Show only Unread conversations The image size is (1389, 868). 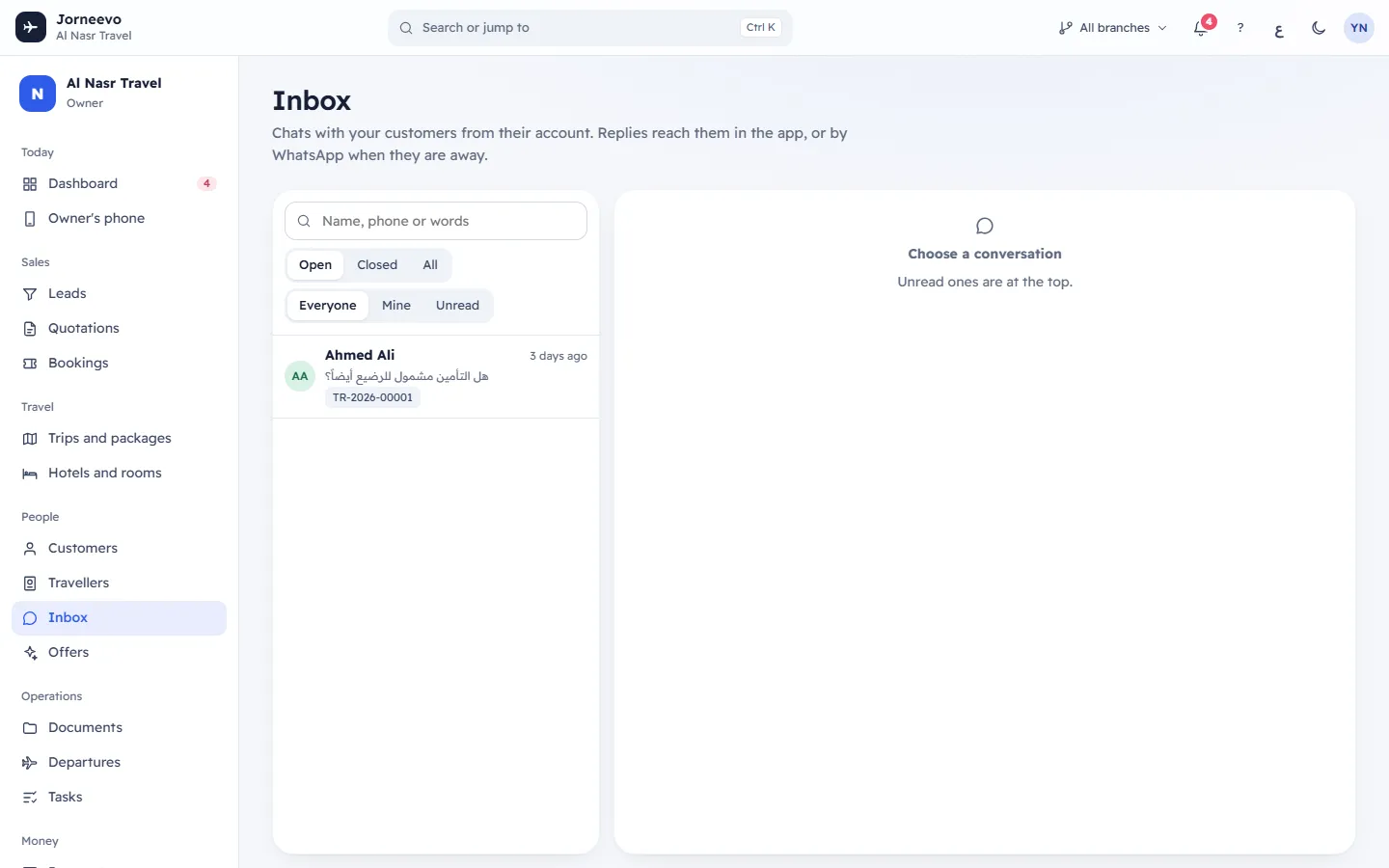pyautogui.click(x=457, y=306)
